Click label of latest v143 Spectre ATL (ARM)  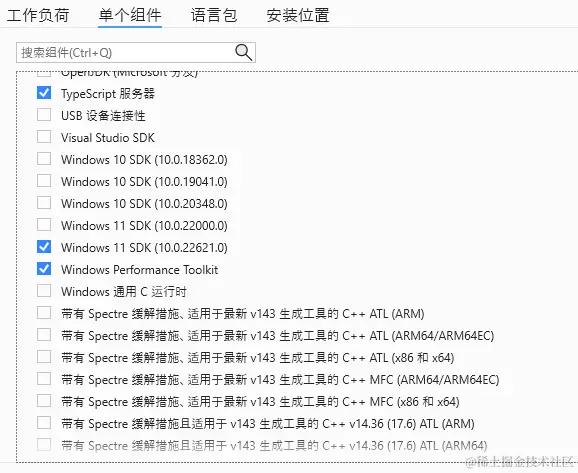pyautogui.click(x=243, y=314)
